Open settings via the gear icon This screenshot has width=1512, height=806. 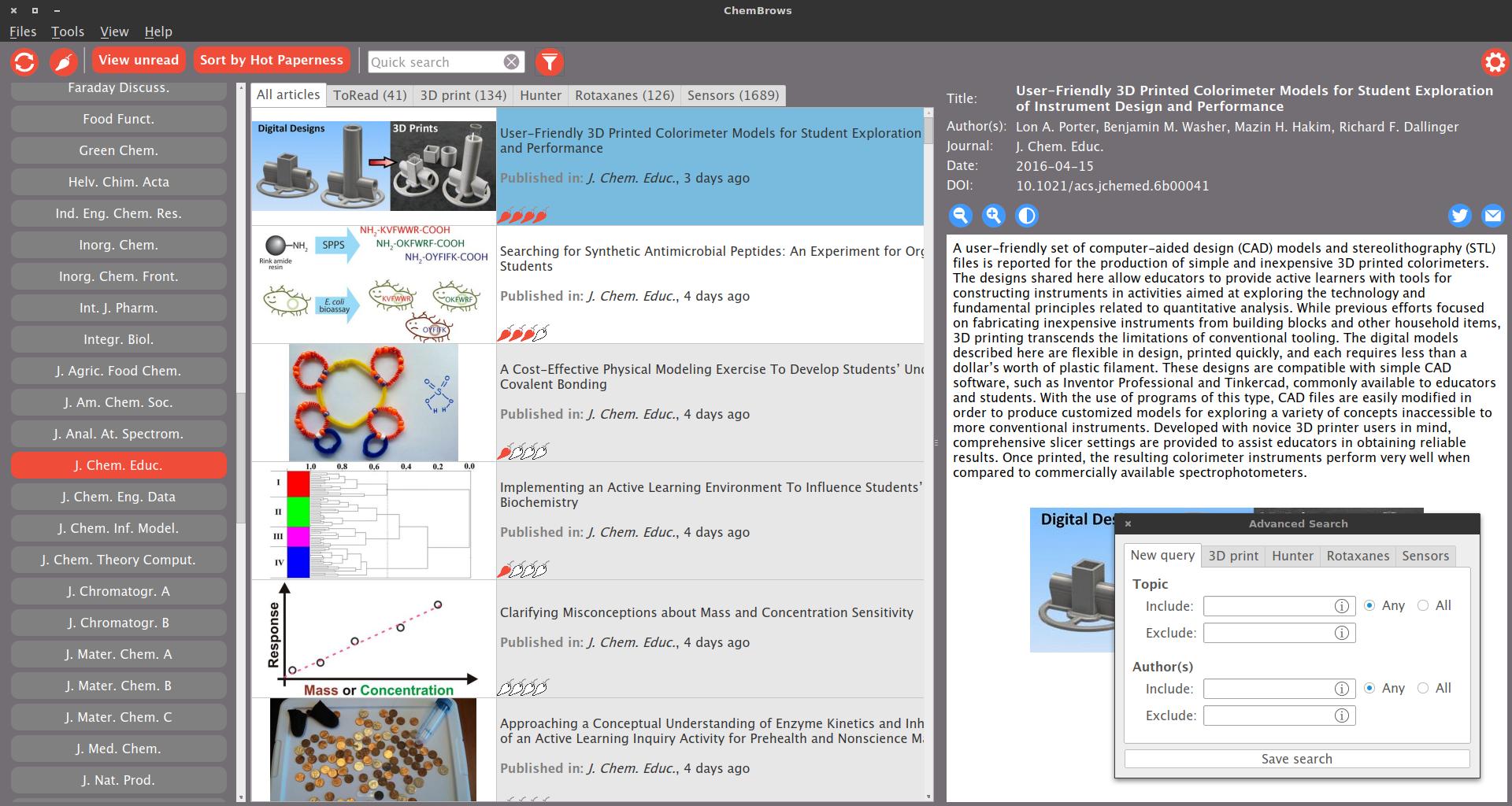tap(1494, 61)
